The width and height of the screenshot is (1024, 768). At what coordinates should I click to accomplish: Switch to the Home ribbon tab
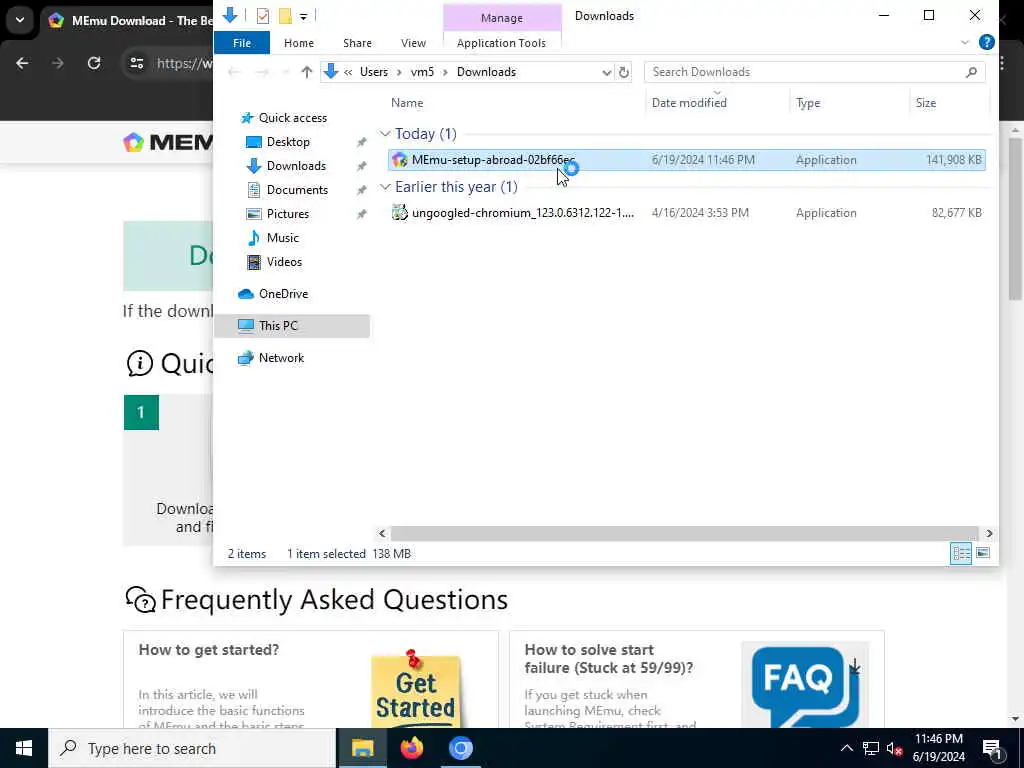click(298, 43)
